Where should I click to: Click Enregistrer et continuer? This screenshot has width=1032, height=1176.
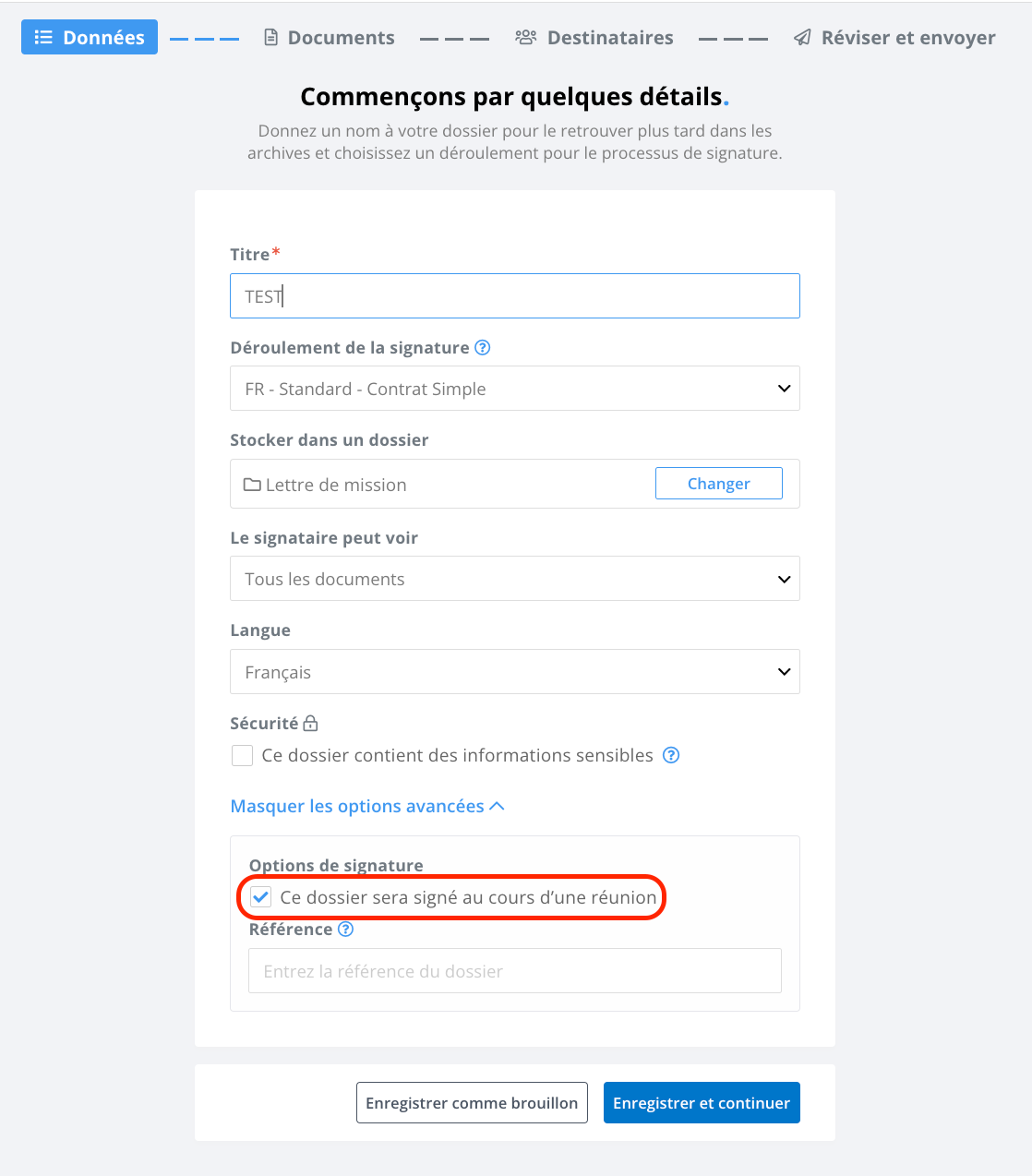point(702,1103)
